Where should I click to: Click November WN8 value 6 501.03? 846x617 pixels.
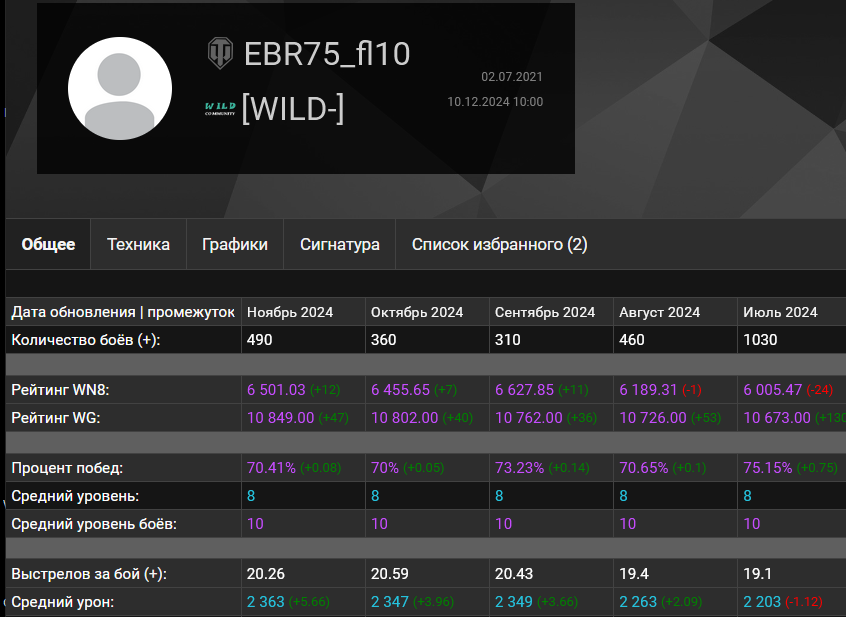pyautogui.click(x=276, y=390)
